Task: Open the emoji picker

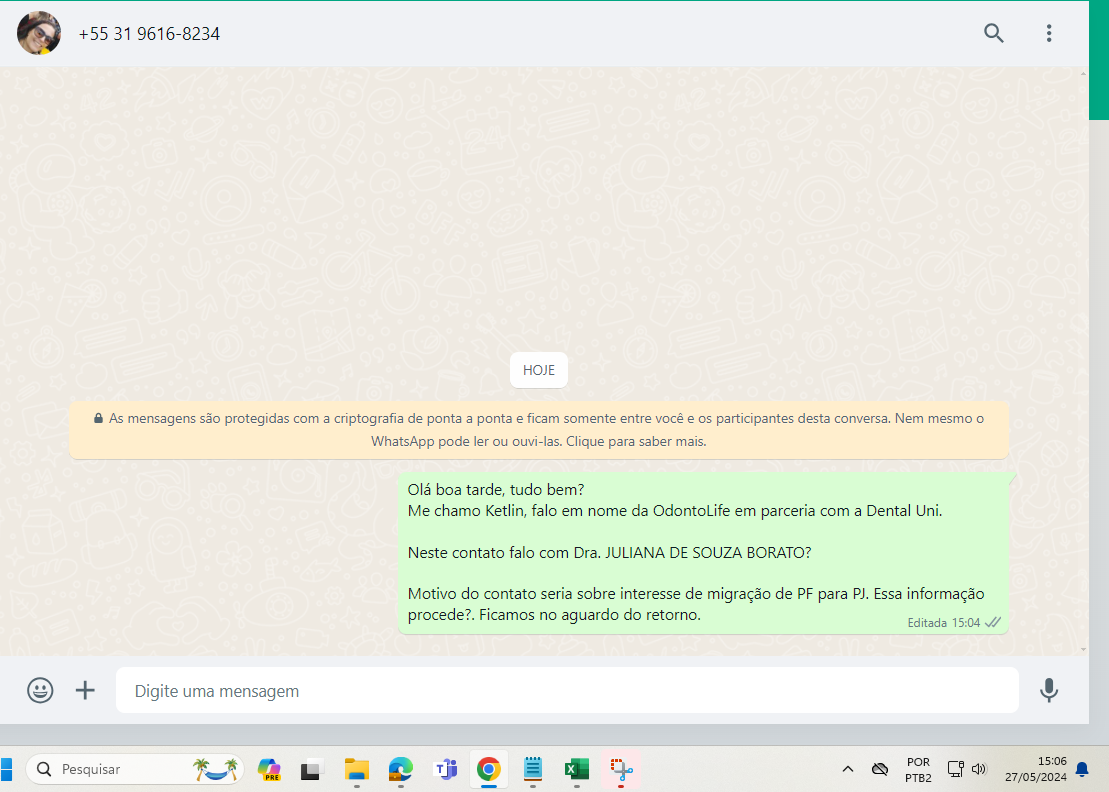Action: (40, 690)
